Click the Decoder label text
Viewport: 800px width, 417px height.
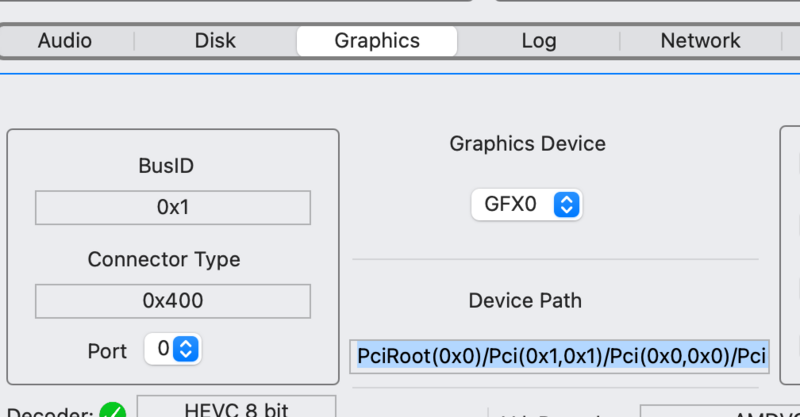pos(50,412)
